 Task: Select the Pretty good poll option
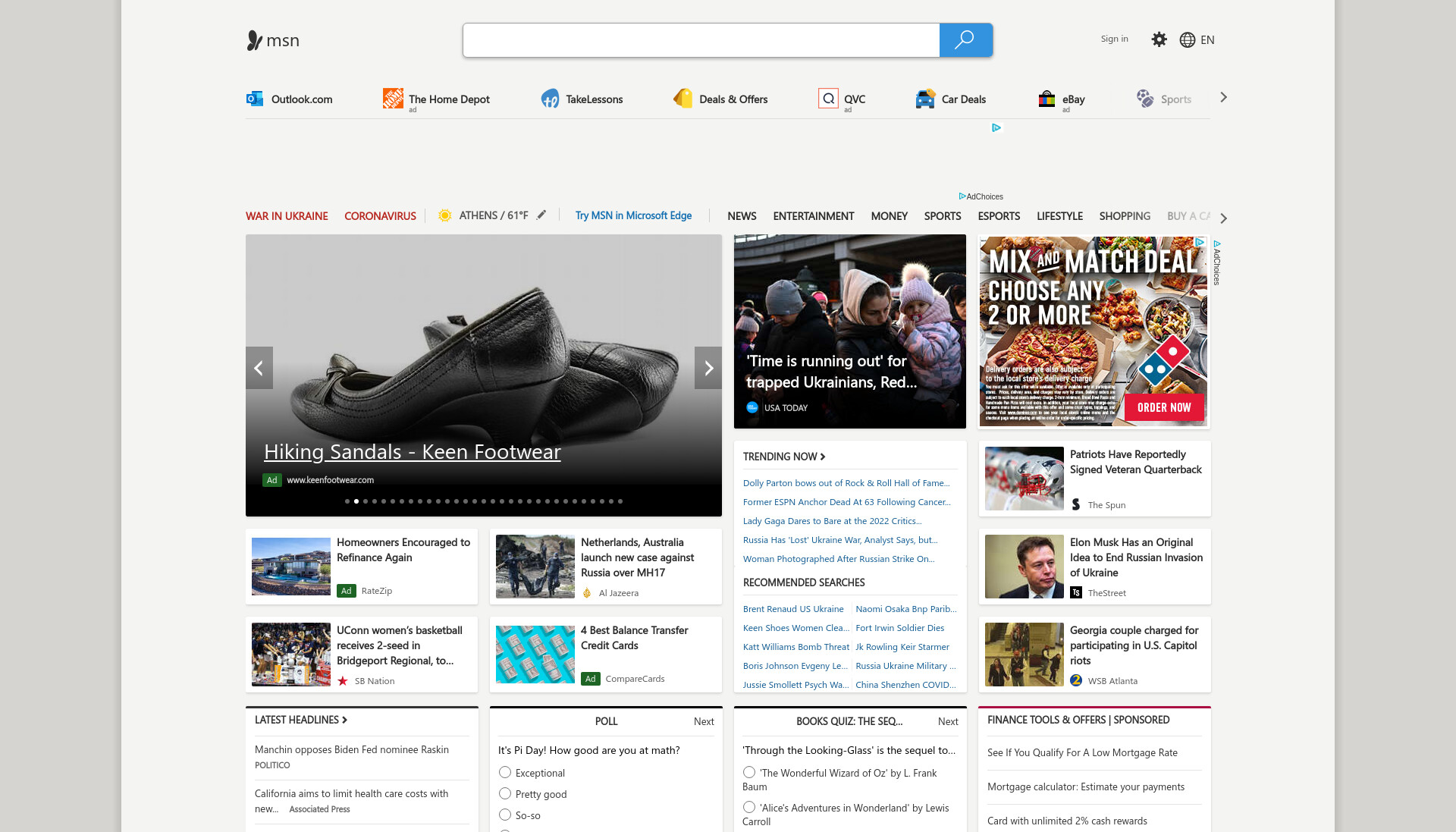pos(505,793)
